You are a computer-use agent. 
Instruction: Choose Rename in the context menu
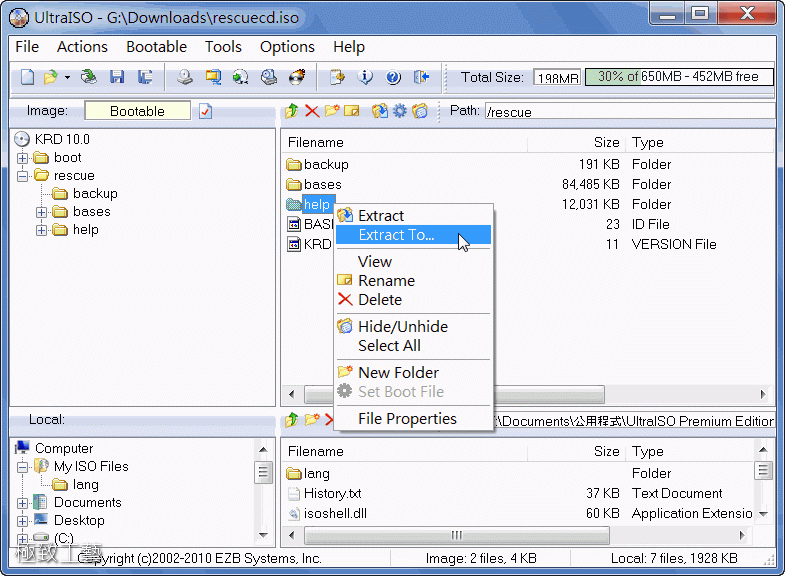pyautogui.click(x=414, y=281)
